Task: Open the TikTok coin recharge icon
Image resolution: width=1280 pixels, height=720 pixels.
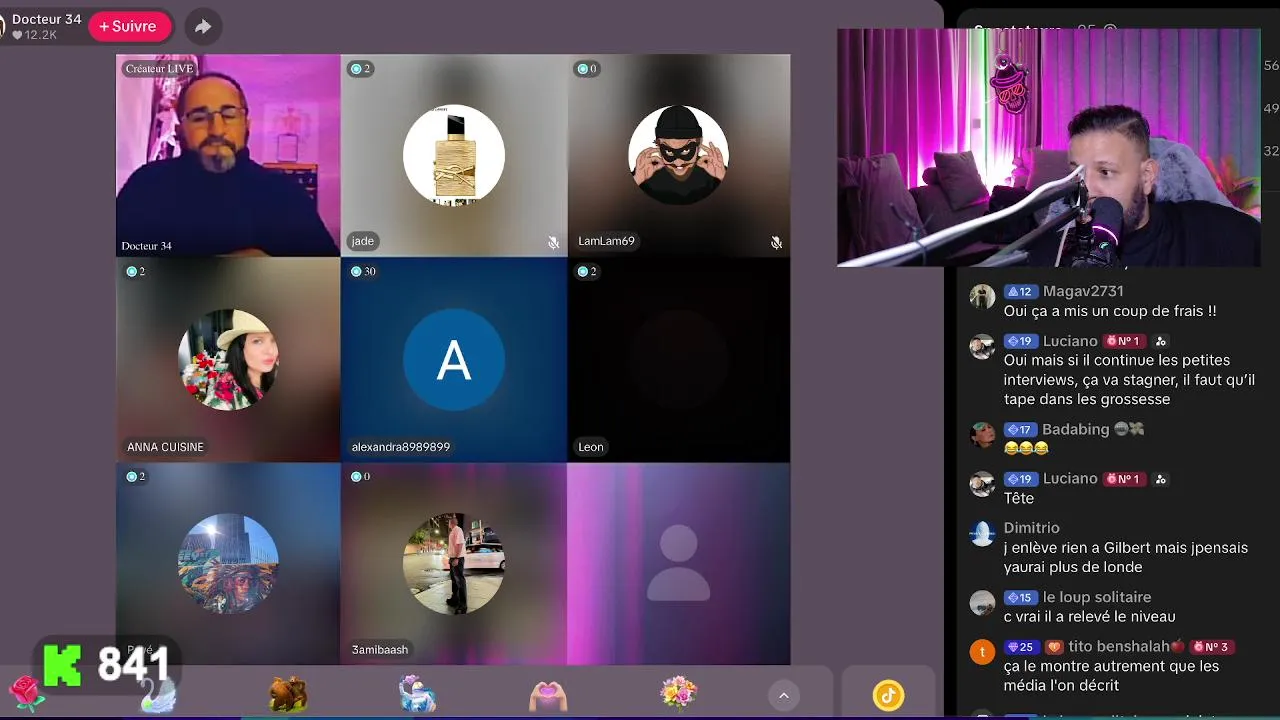Action: click(888, 695)
